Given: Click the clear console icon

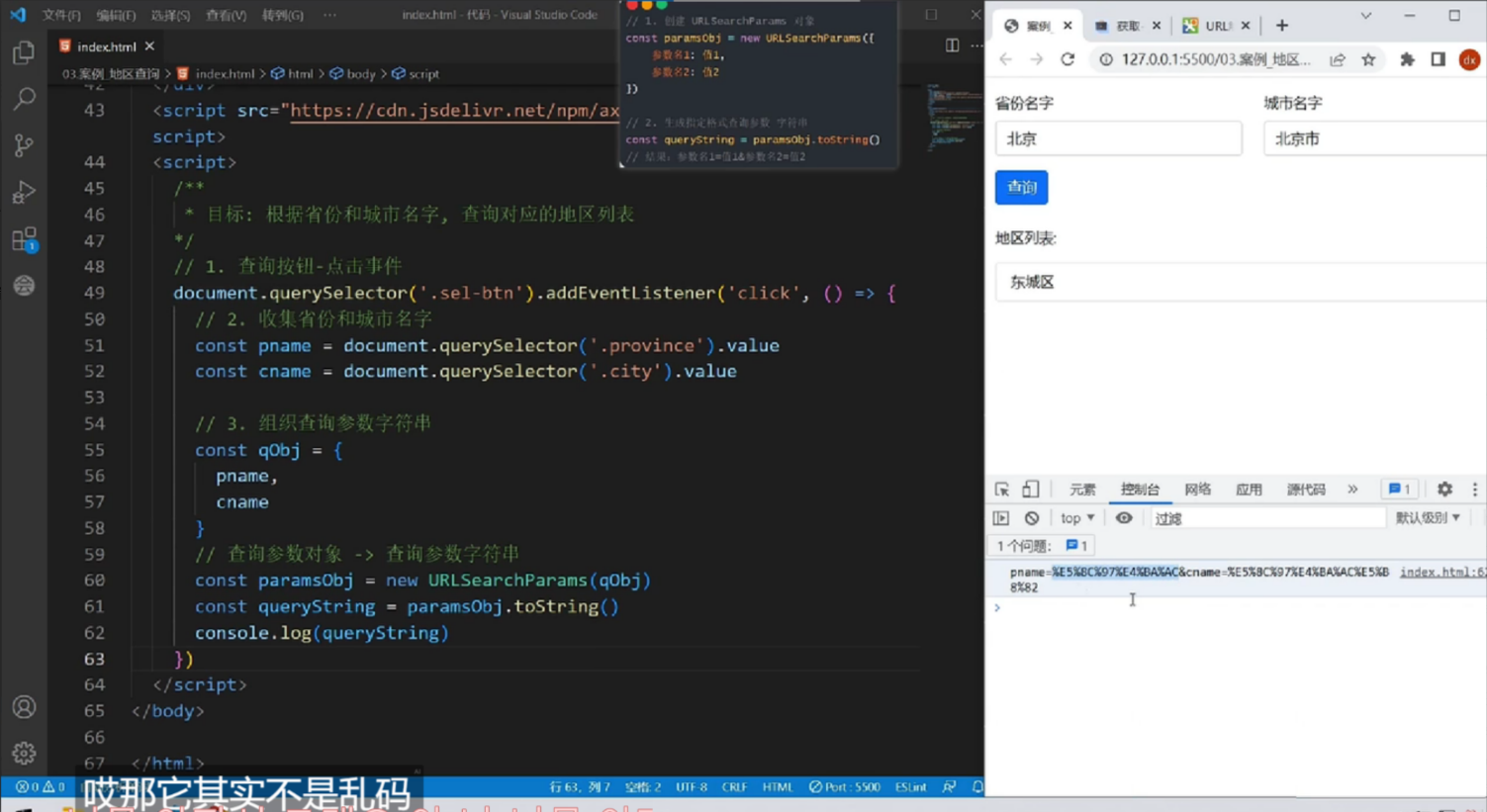Looking at the screenshot, I should pyautogui.click(x=1030, y=517).
